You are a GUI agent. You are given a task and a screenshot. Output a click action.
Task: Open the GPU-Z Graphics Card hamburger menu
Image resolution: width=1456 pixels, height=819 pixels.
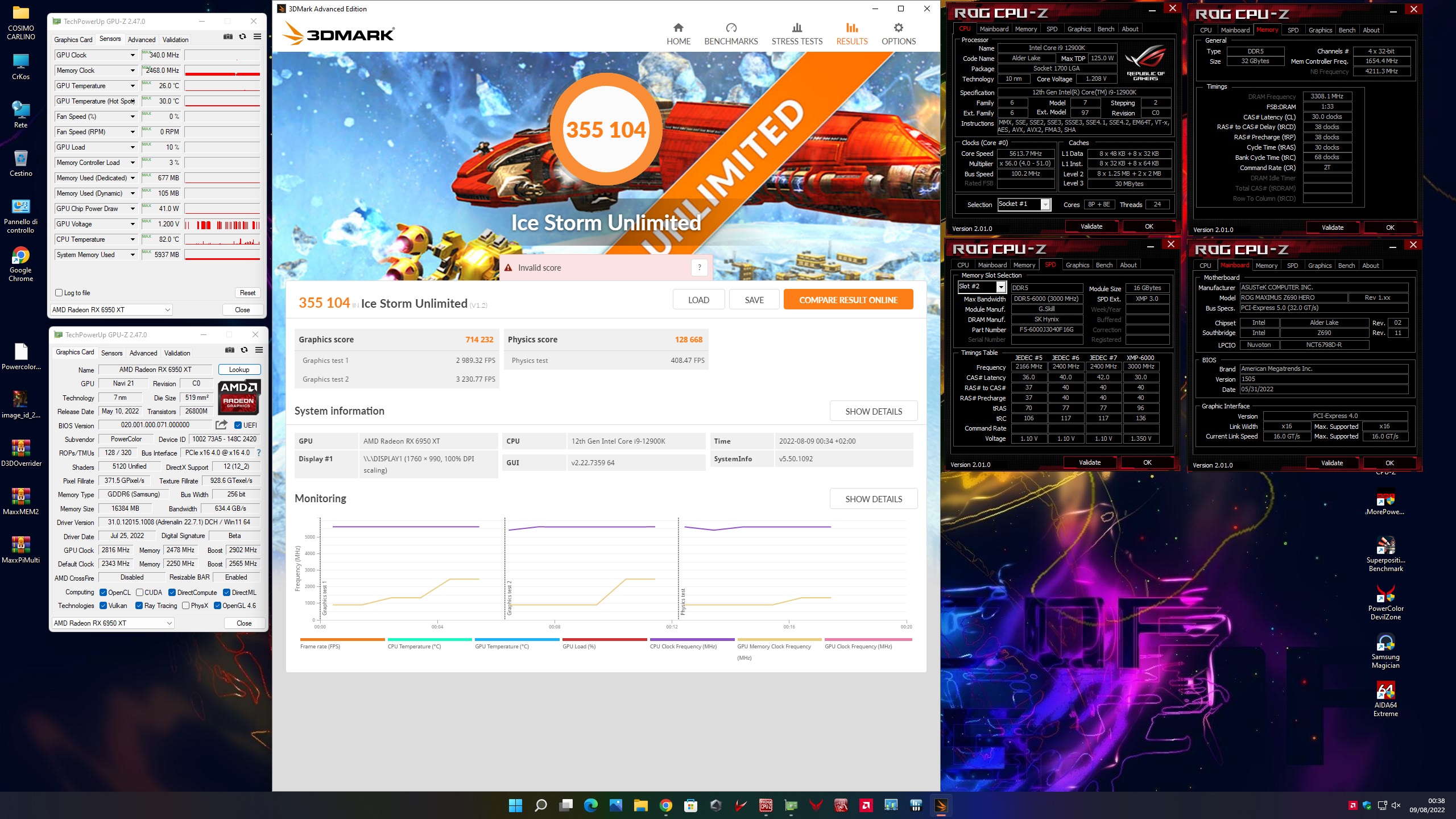pos(259,350)
